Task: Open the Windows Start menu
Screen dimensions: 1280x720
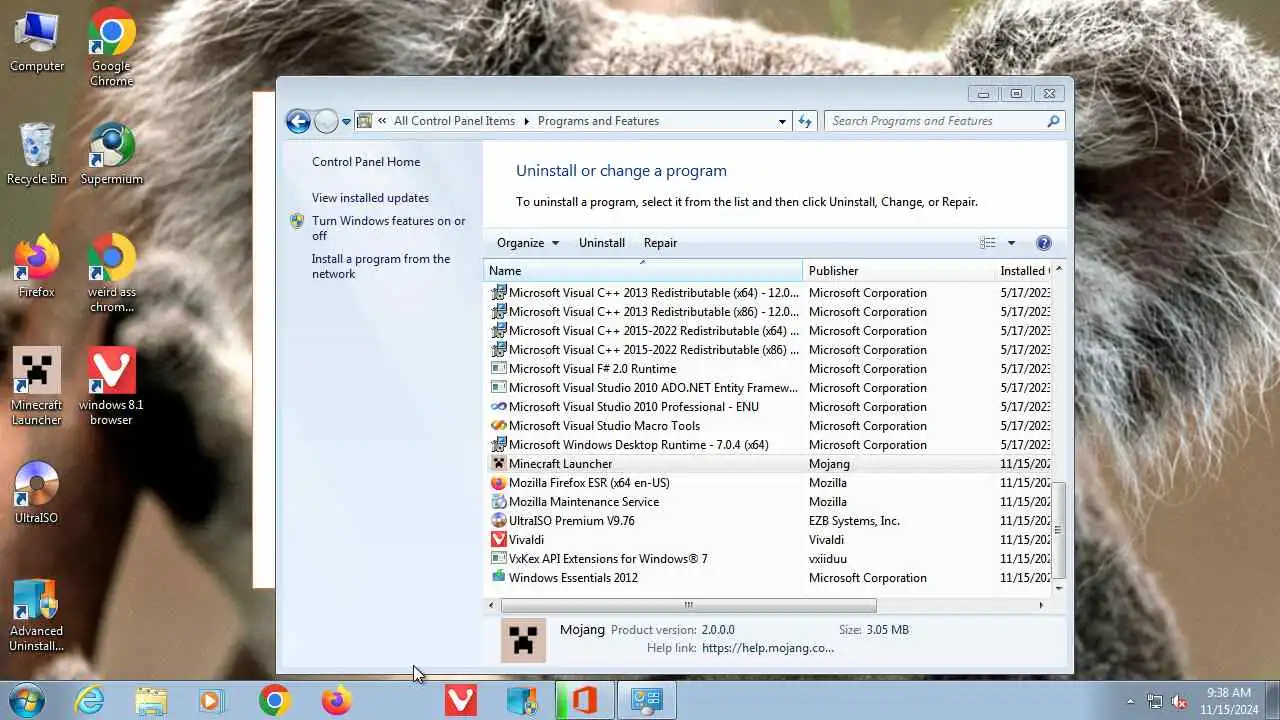Action: click(27, 700)
